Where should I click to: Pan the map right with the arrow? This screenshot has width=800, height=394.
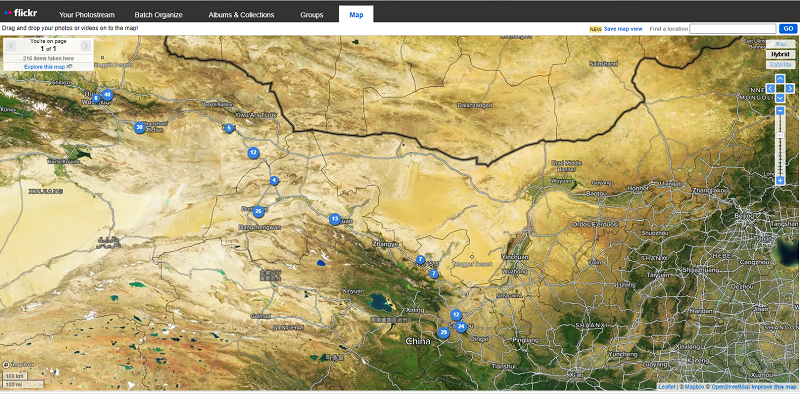point(790,88)
